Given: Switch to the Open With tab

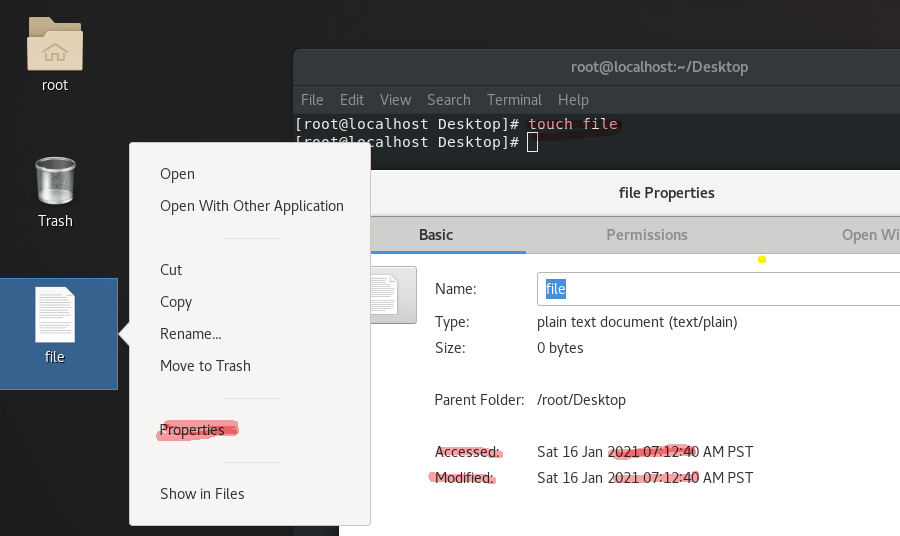Looking at the screenshot, I should 870,235.
